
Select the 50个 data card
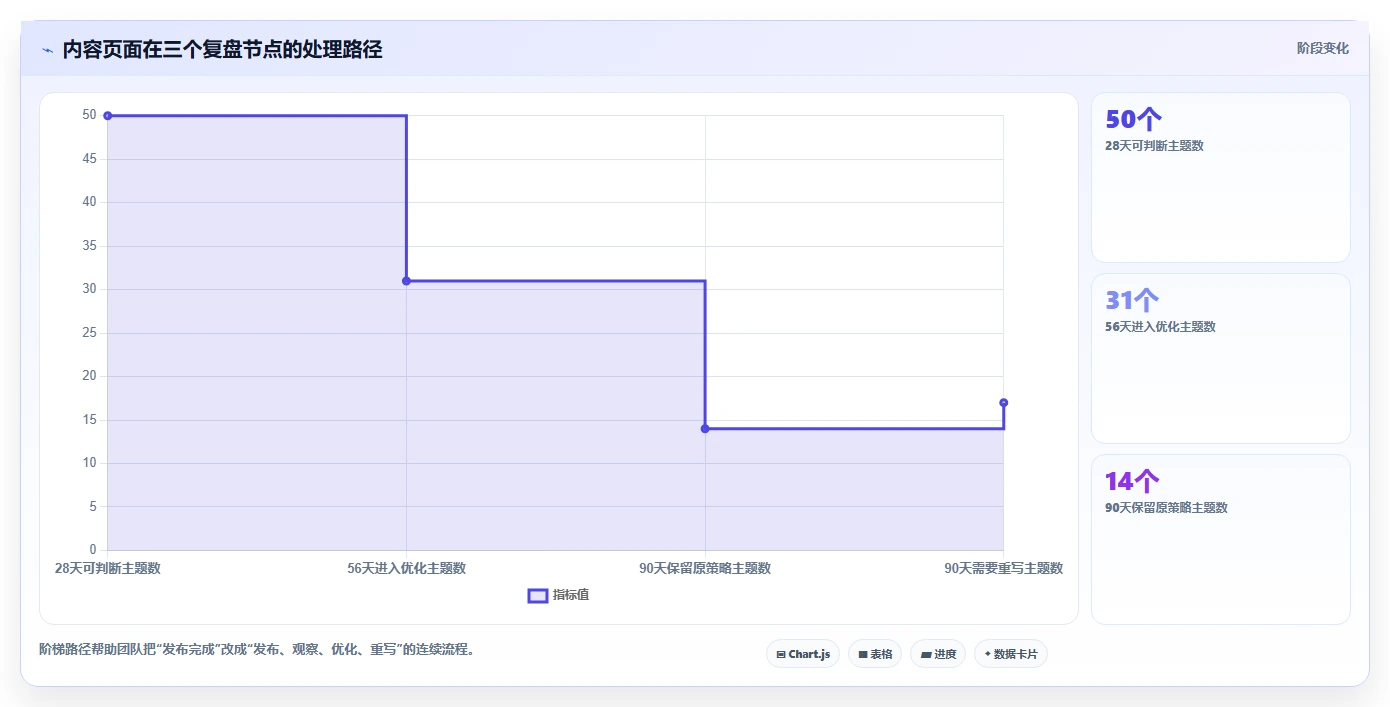[1221, 178]
